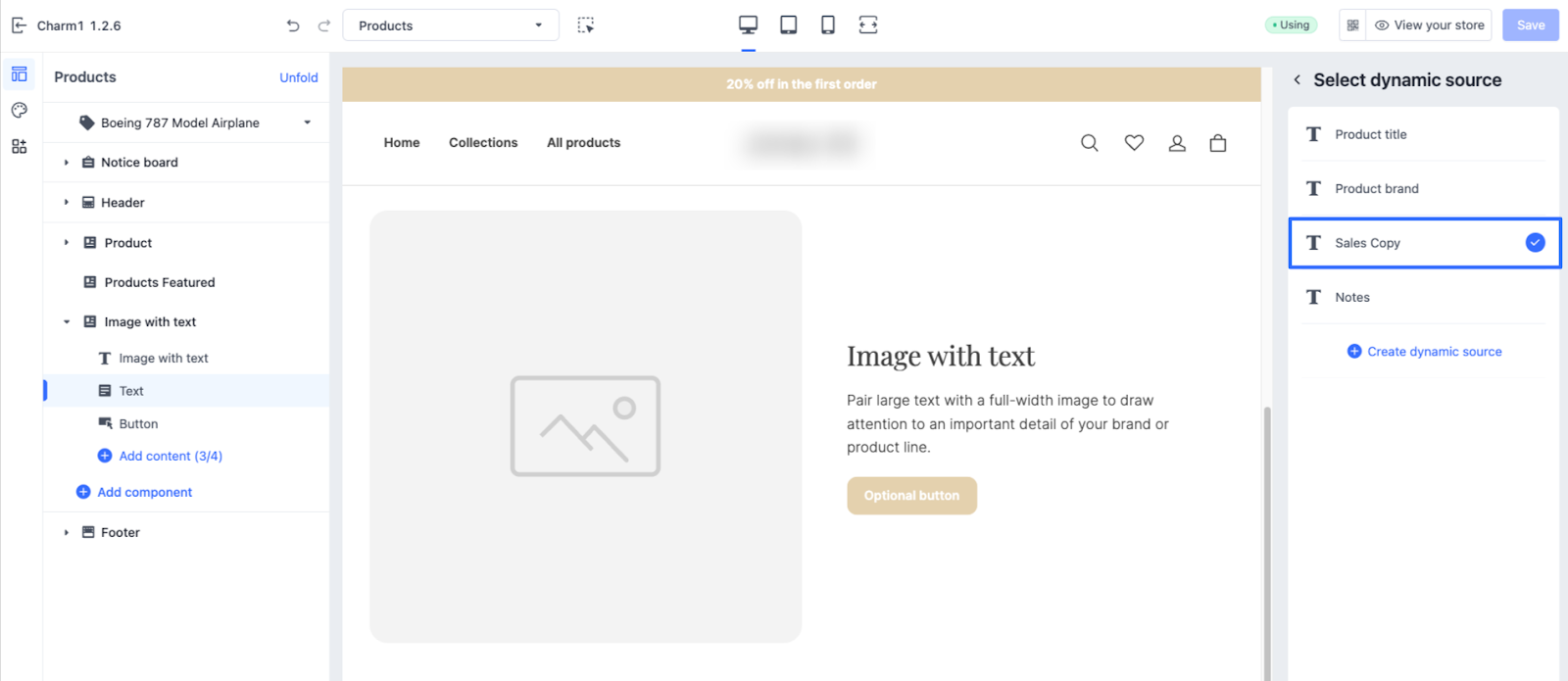Switch to mobile phone preview mode
The width and height of the screenshot is (1568, 681).
[x=828, y=25]
